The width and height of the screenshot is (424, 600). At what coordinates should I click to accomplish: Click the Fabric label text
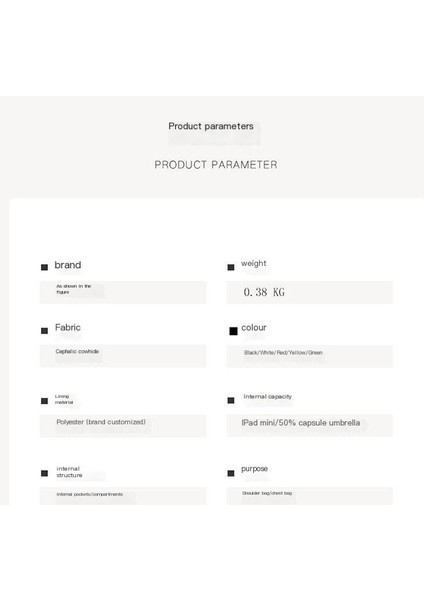pos(68,328)
